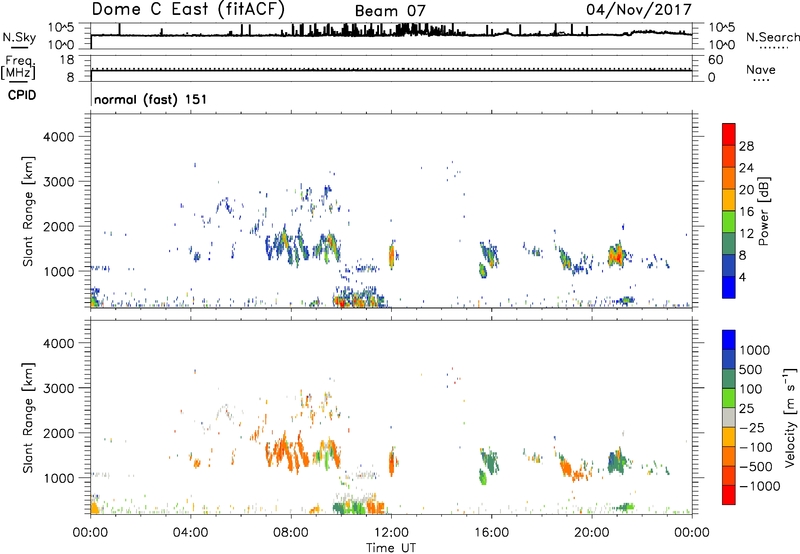Pick the light green 12–16 dB Power swatch
The height and width of the screenshot is (554, 800).
coord(729,222)
